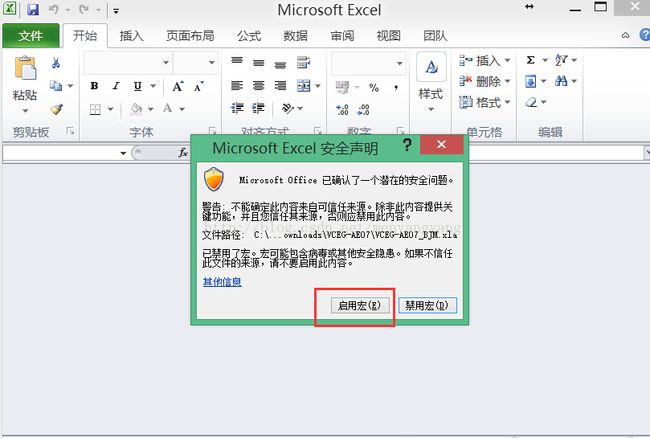
Task: Click the 粘贴 paste clipboard icon
Action: [x=25, y=68]
